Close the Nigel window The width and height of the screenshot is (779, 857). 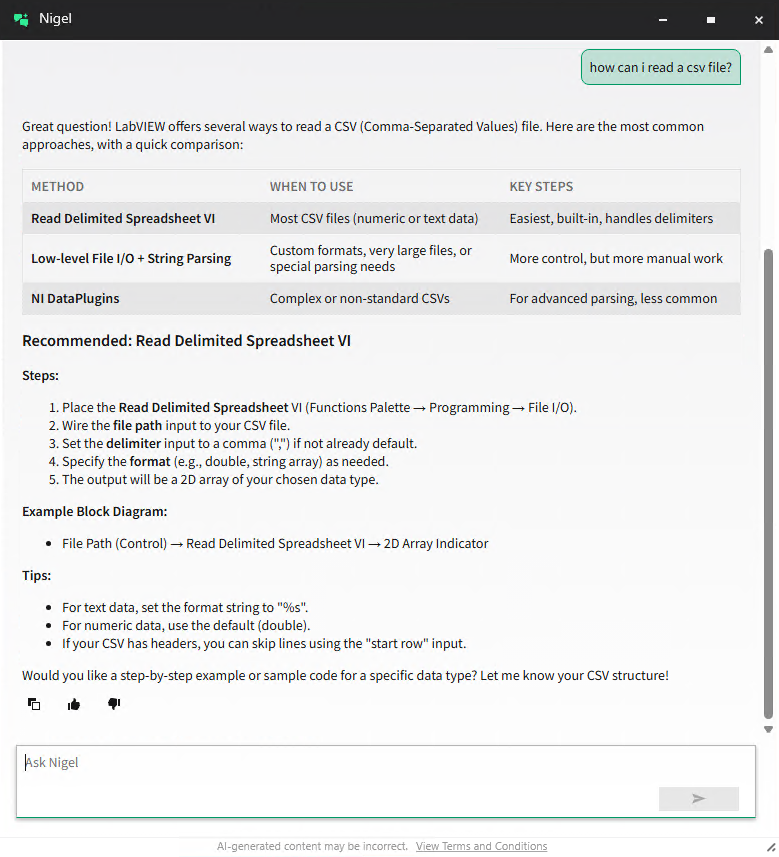click(x=759, y=20)
